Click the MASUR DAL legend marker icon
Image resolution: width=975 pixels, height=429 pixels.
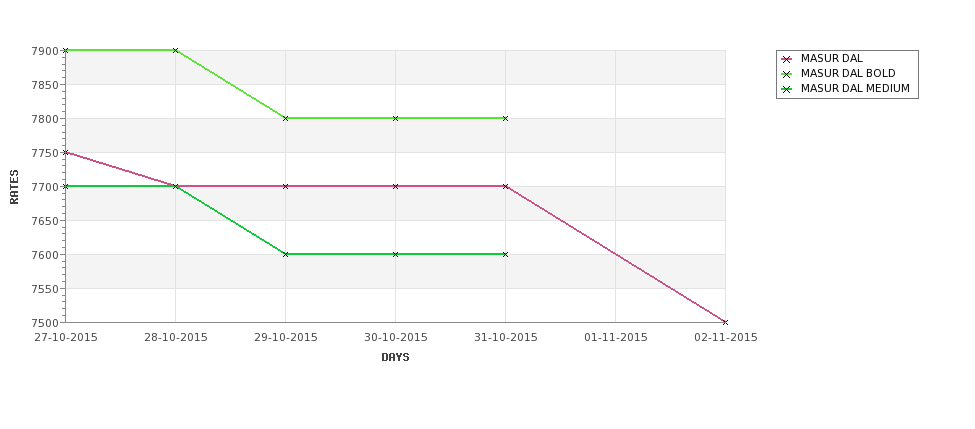787,59
